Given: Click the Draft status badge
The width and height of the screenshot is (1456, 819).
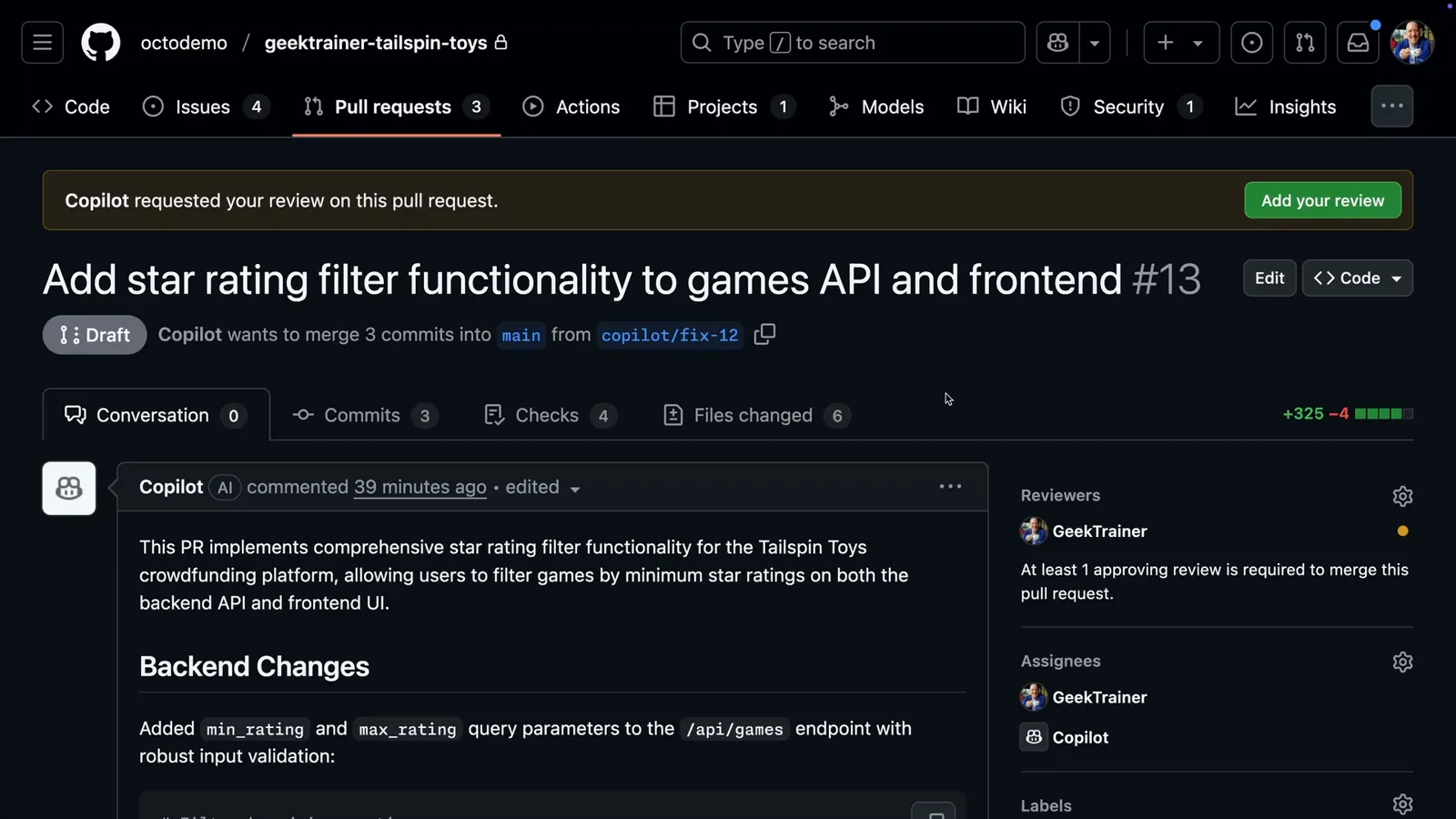Looking at the screenshot, I should [95, 335].
